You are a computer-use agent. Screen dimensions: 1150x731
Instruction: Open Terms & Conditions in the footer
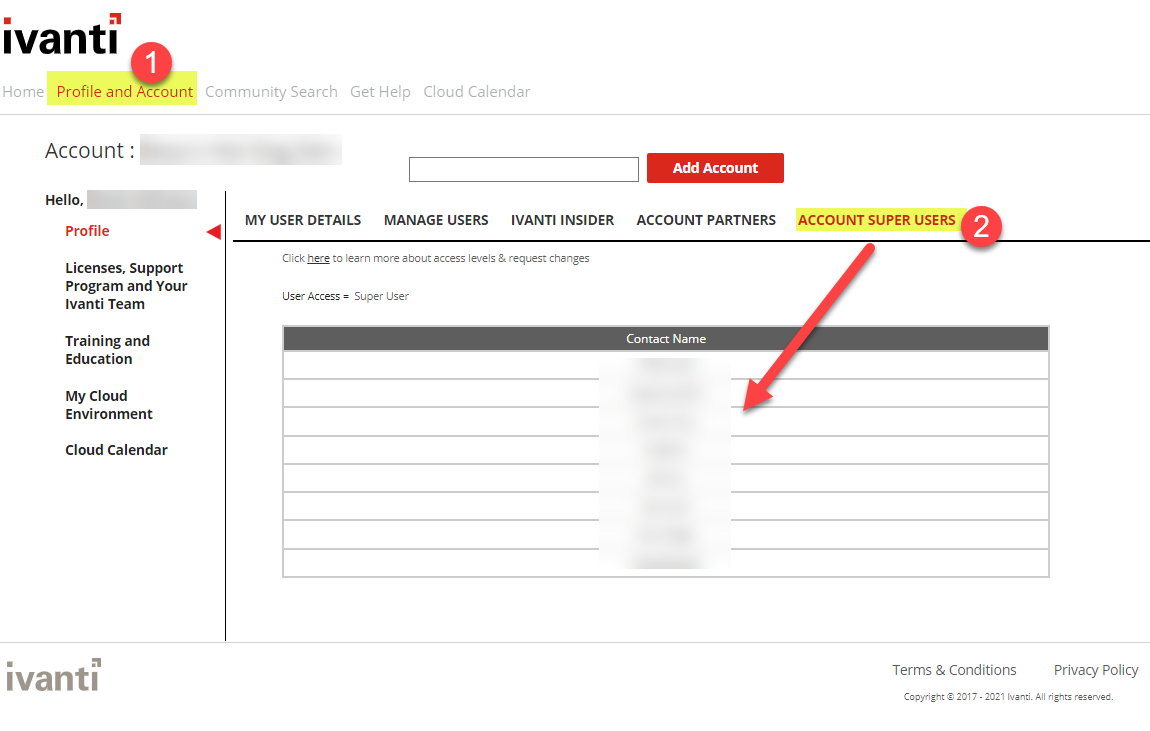tap(954, 669)
